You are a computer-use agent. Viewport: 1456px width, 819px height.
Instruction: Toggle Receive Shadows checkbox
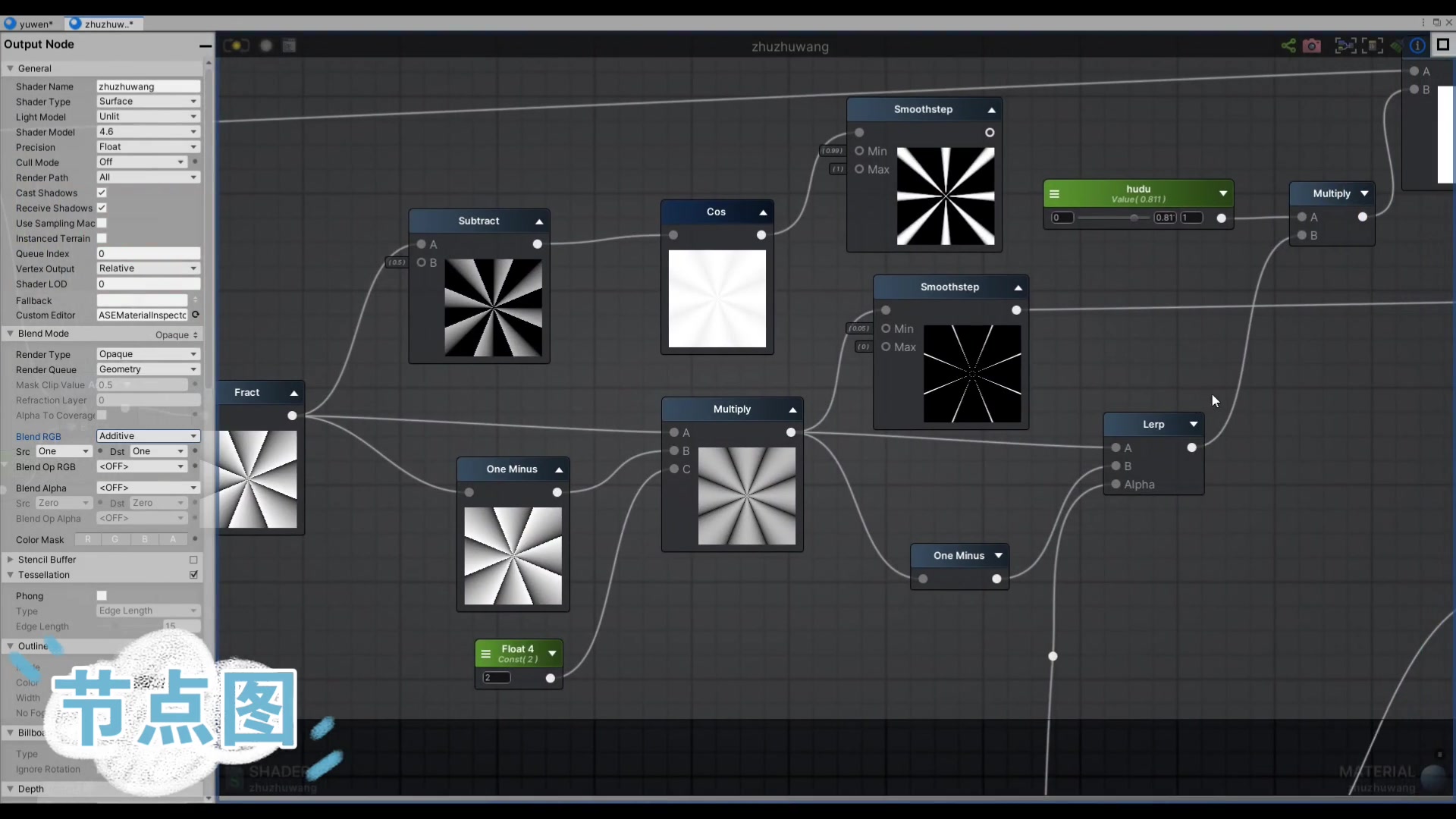tap(101, 208)
